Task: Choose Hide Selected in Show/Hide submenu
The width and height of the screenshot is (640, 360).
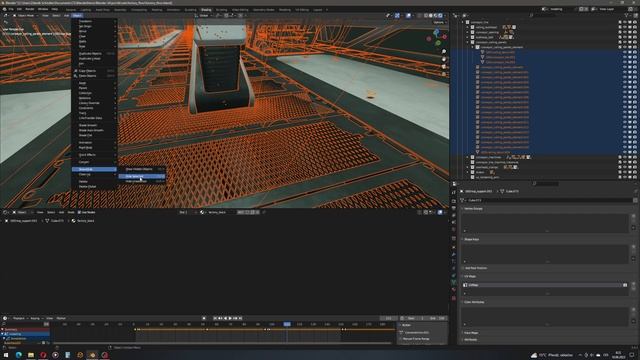Action: pyautogui.click(x=142, y=176)
